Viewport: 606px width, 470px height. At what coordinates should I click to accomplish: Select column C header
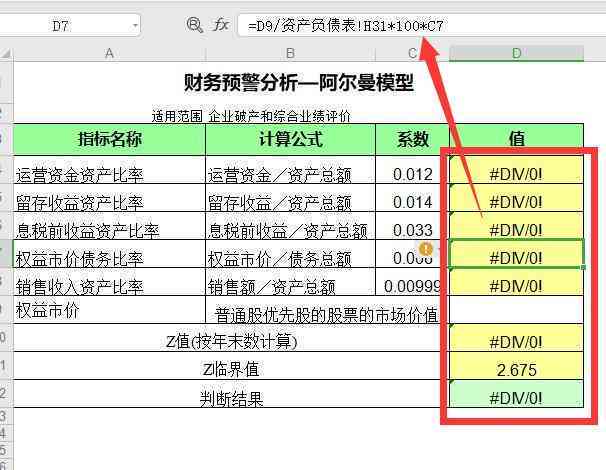pos(412,53)
